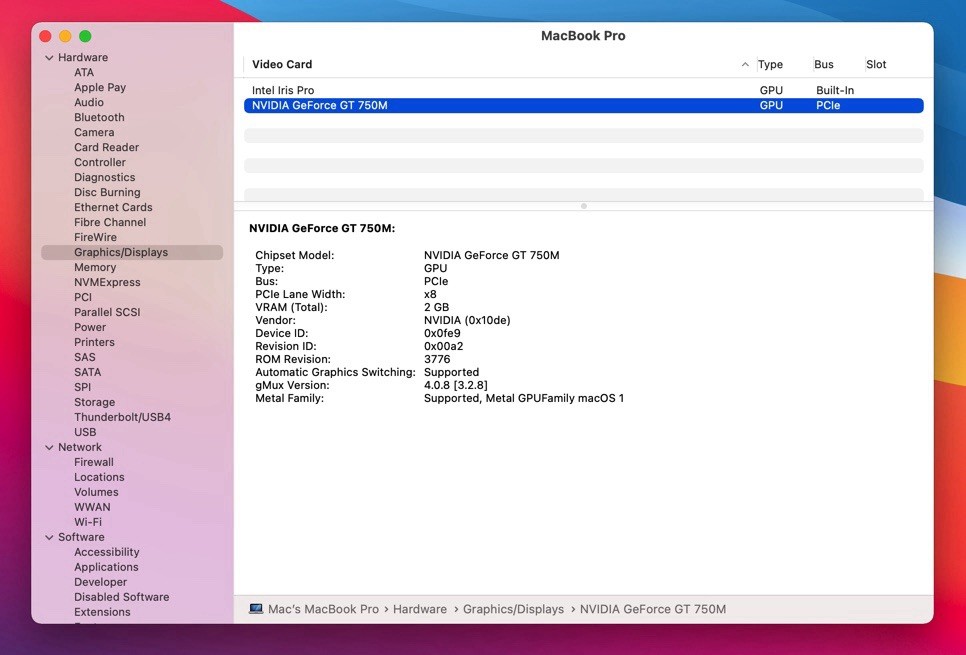Show Camera hardware info
966x655 pixels.
[x=94, y=132]
